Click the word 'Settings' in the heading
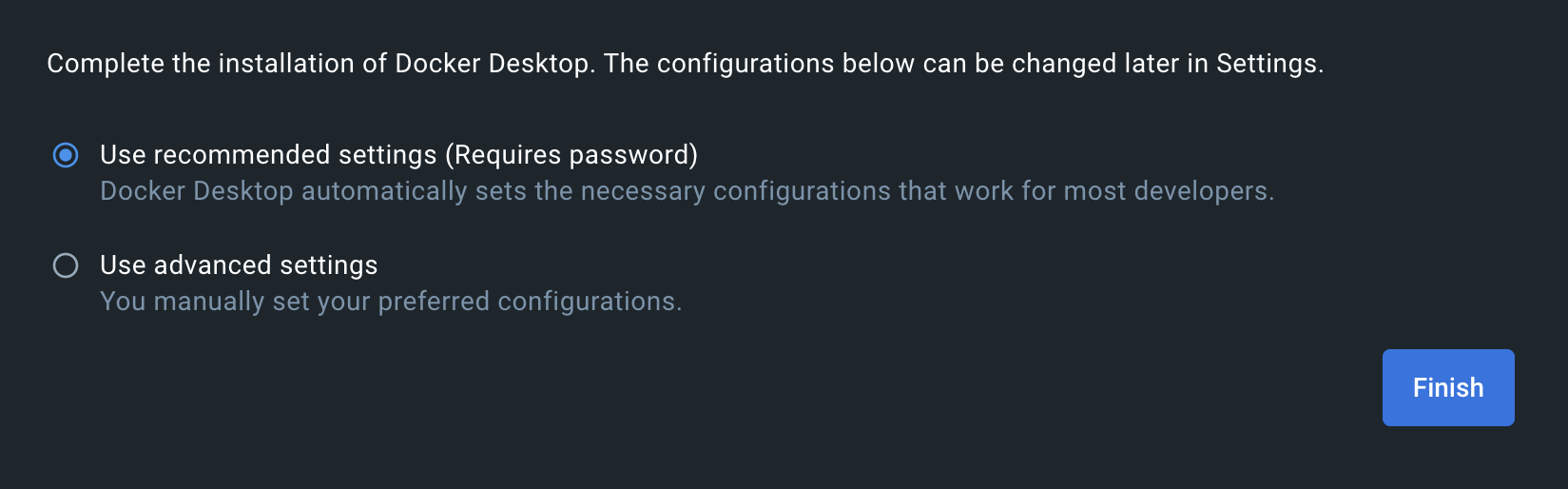Image resolution: width=1568 pixels, height=489 pixels. click(1267, 64)
